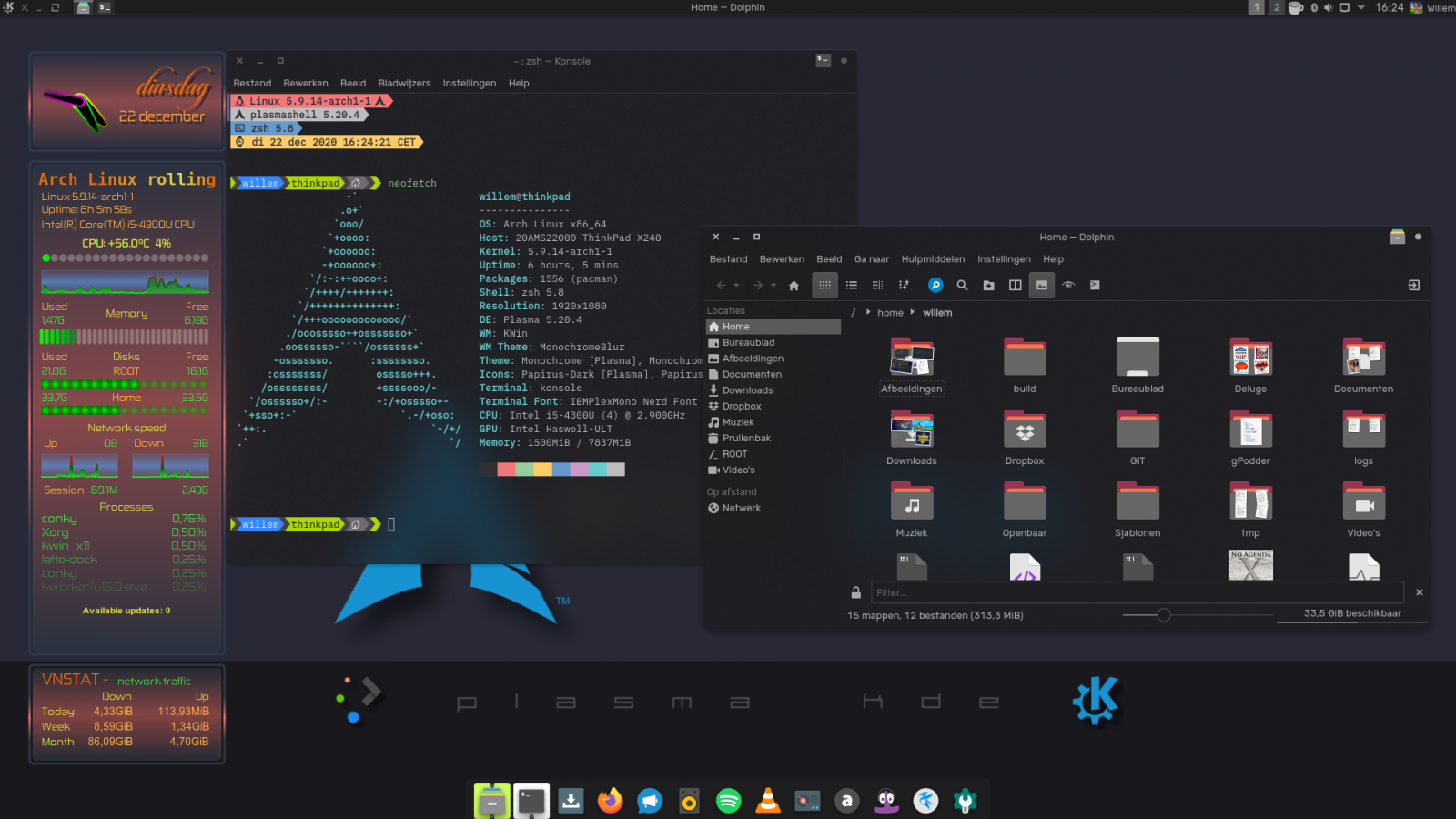
Task: Click the new folder icon in Dolphin
Action: (x=988, y=286)
